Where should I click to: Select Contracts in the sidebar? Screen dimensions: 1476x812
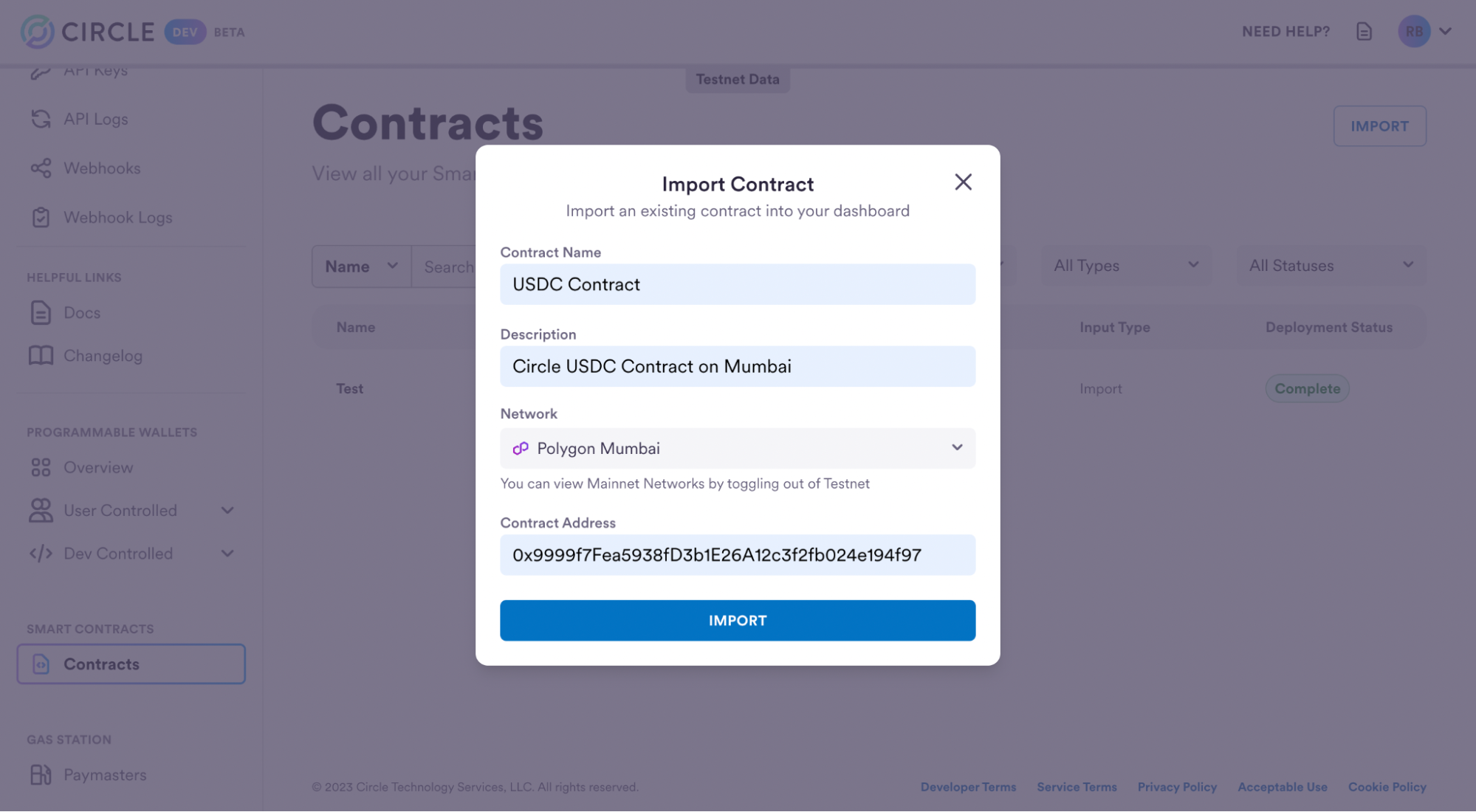(x=131, y=664)
